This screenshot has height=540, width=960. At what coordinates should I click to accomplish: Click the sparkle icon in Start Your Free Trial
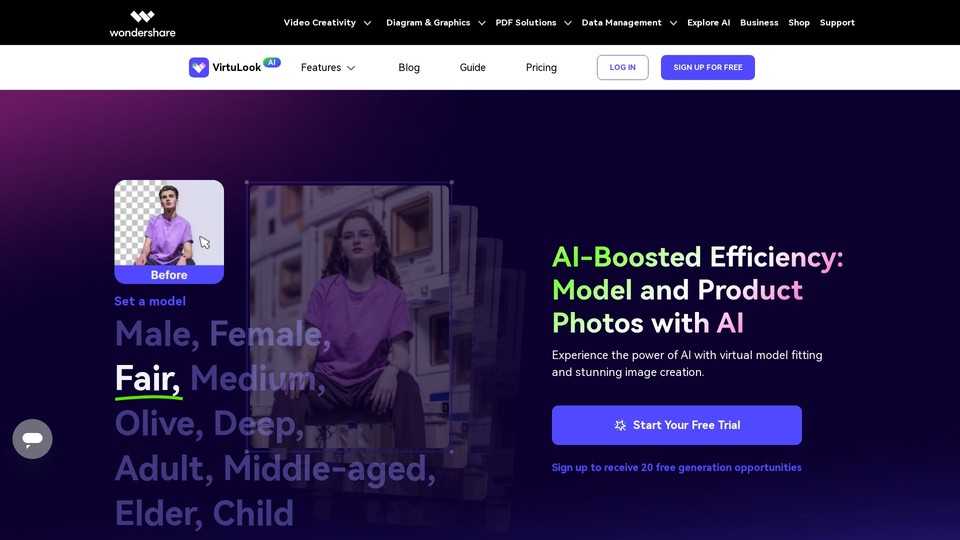coord(620,425)
